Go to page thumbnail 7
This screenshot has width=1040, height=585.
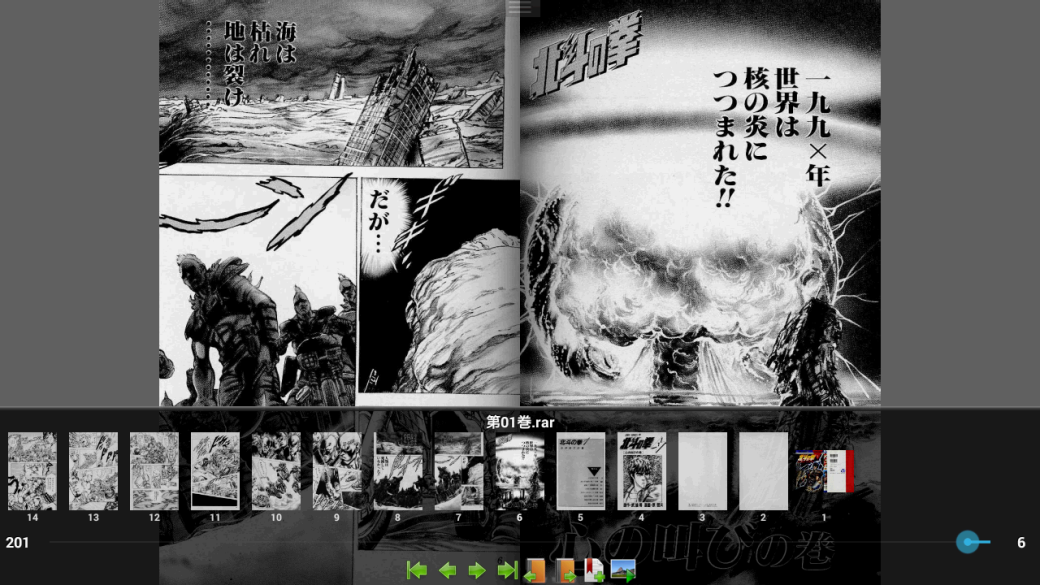pyautogui.click(x=458, y=471)
